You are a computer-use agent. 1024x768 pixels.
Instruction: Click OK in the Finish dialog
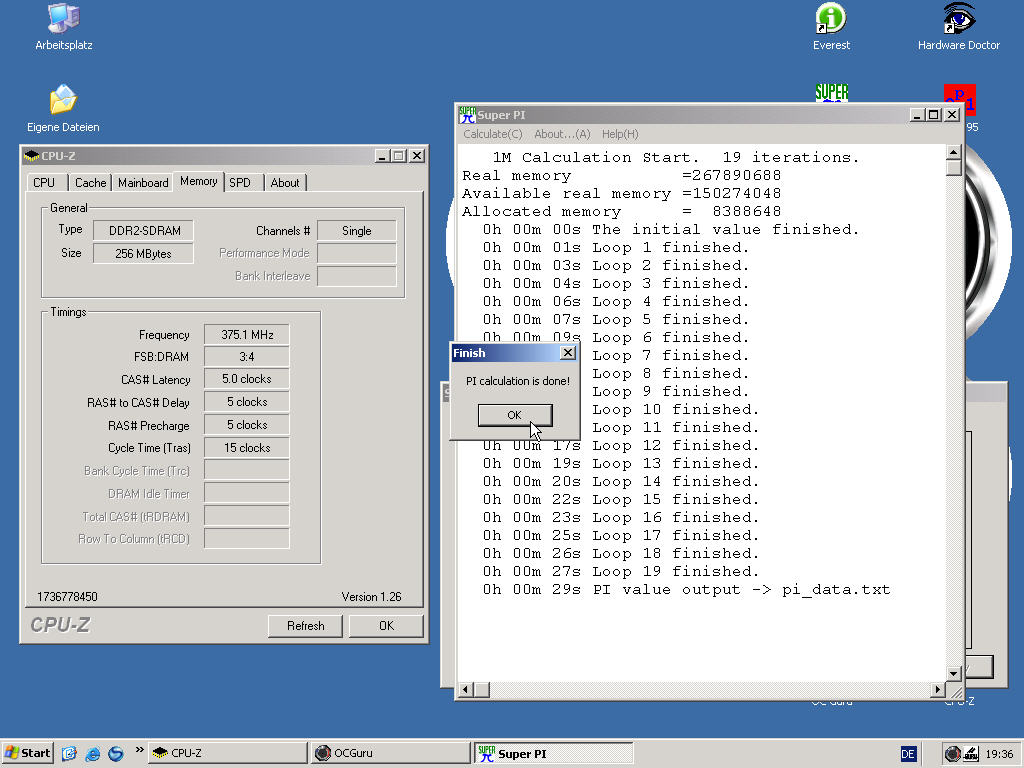click(515, 415)
